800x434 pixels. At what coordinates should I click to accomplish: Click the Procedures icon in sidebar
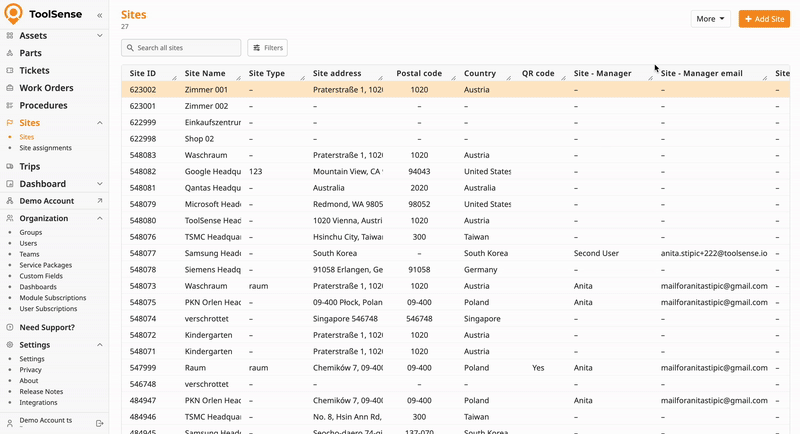point(10,105)
